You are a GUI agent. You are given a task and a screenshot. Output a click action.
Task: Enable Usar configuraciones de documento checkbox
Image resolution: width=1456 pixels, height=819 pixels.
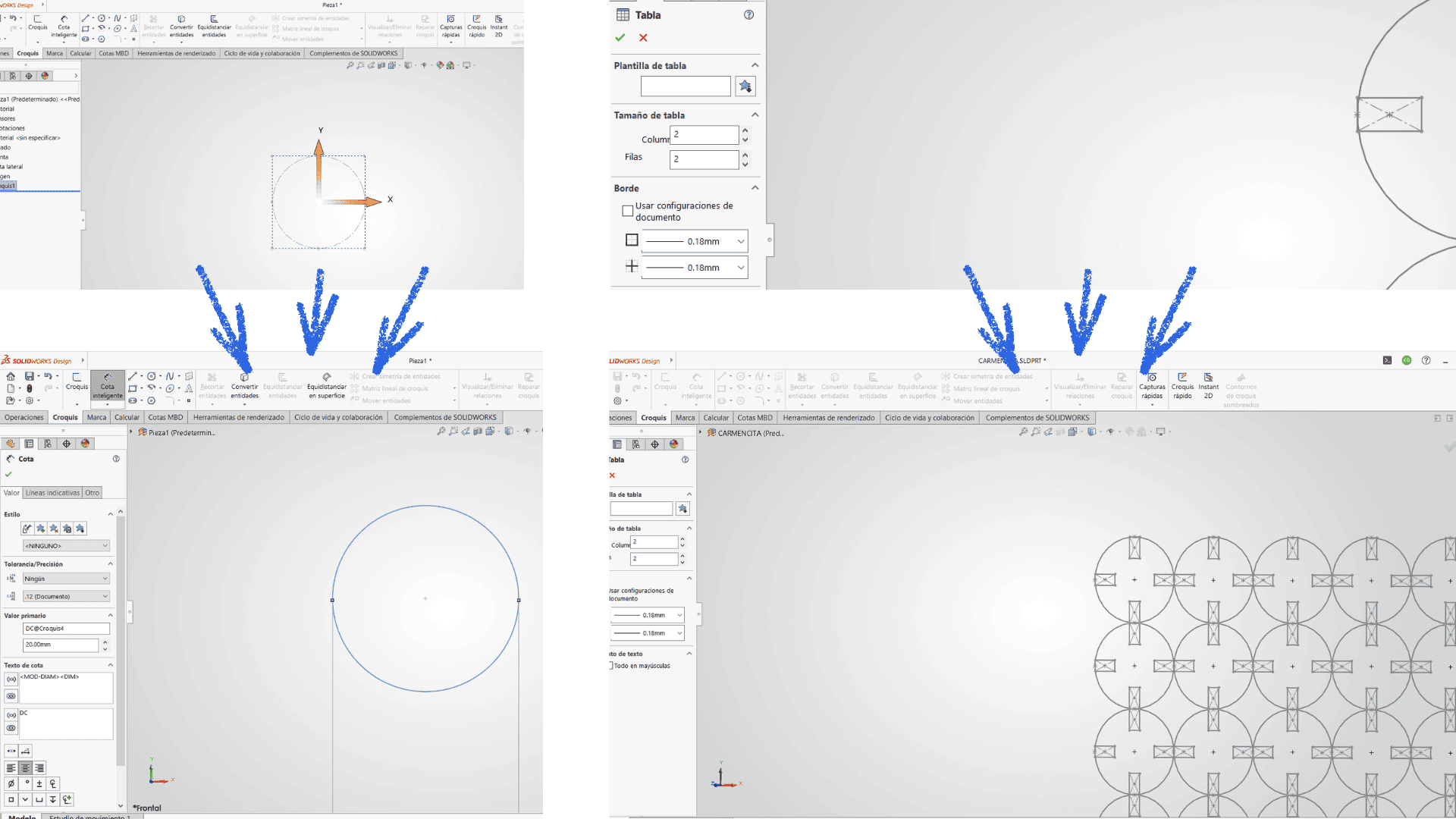click(x=627, y=211)
